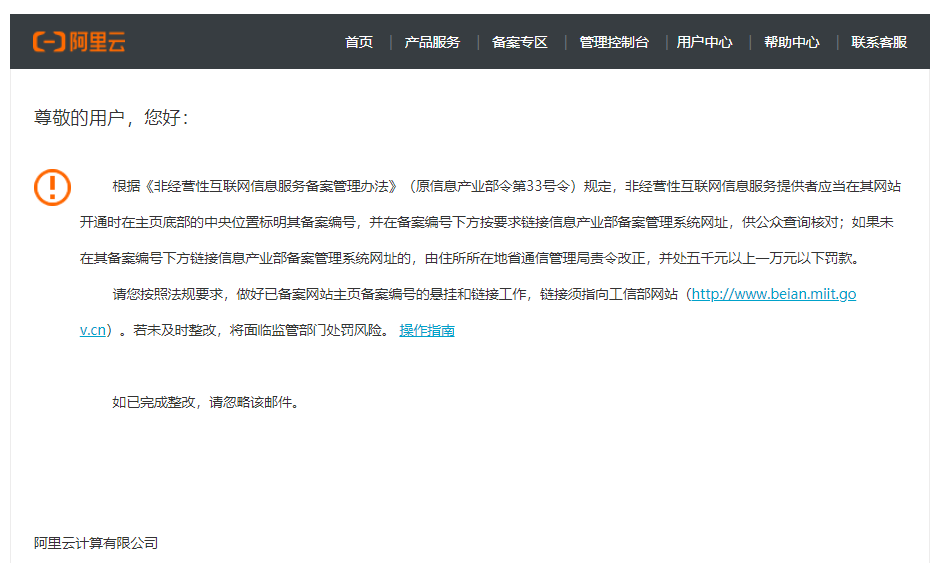
Task: Open the http://www.beian.miit.go link
Action: click(x=774, y=294)
